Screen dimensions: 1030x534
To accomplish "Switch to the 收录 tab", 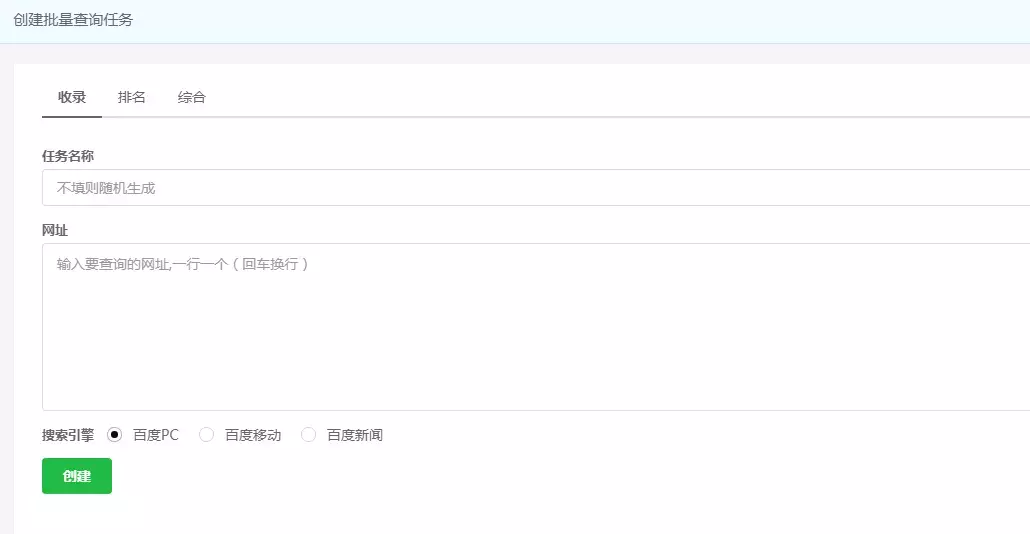I will (72, 97).
